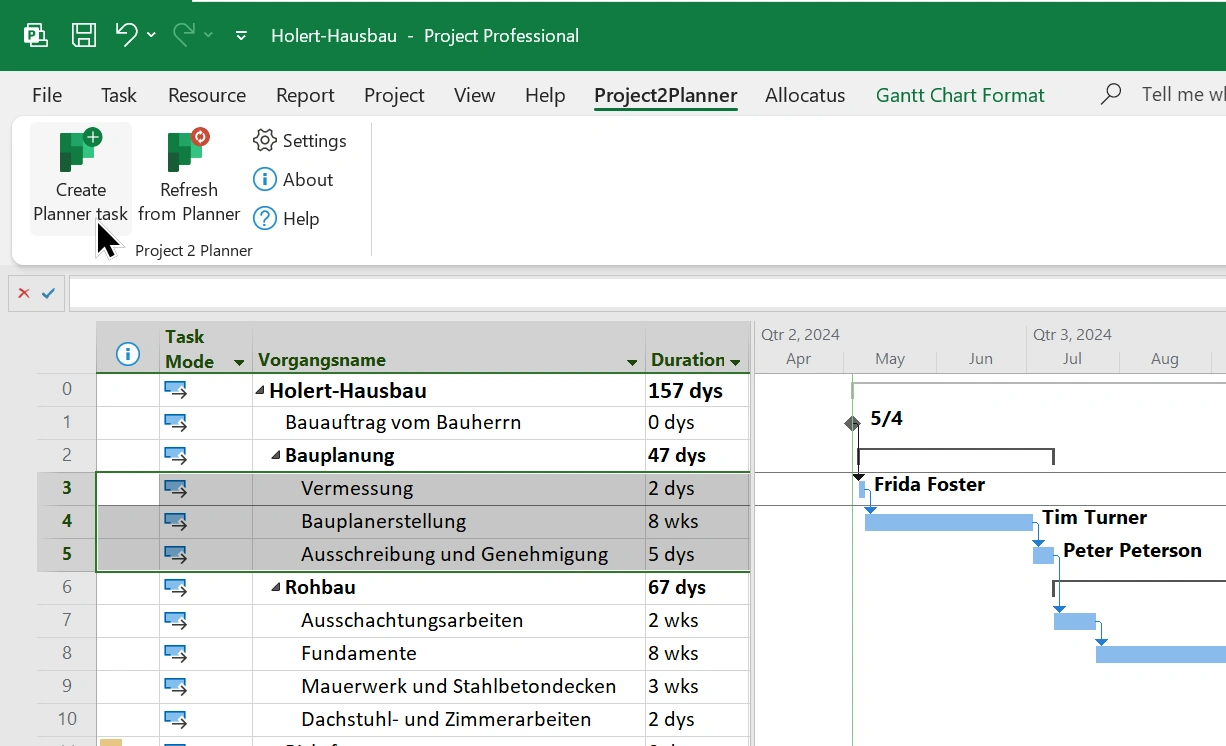Open the Vorgangsname column filter dropdown
Image resolution: width=1226 pixels, height=746 pixels.
click(x=632, y=362)
